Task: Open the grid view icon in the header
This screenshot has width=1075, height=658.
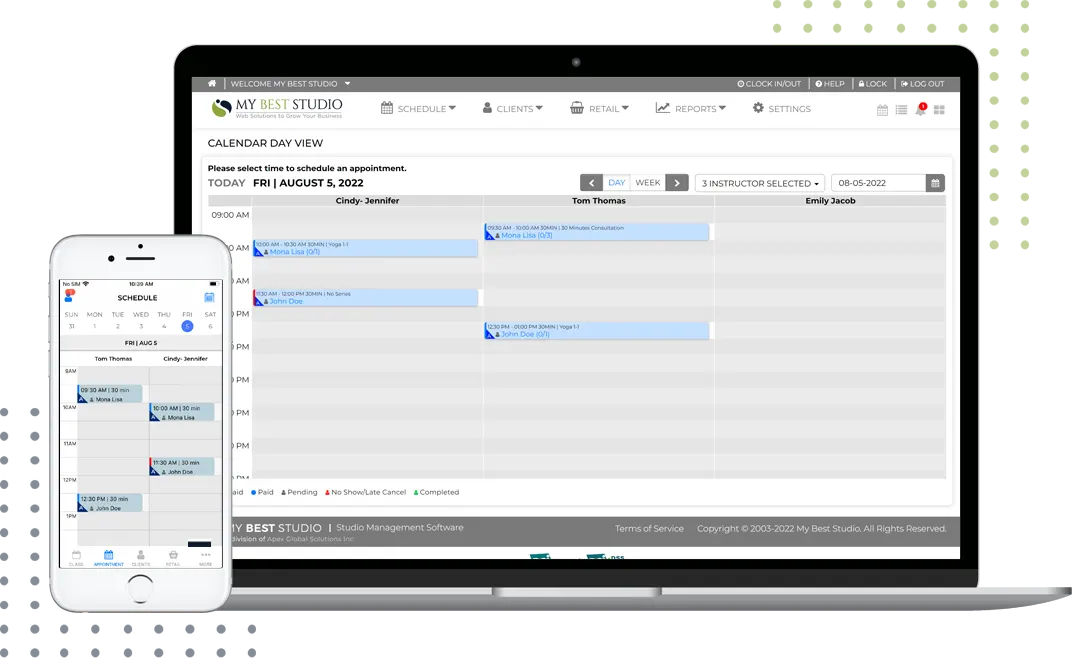Action: 939,110
